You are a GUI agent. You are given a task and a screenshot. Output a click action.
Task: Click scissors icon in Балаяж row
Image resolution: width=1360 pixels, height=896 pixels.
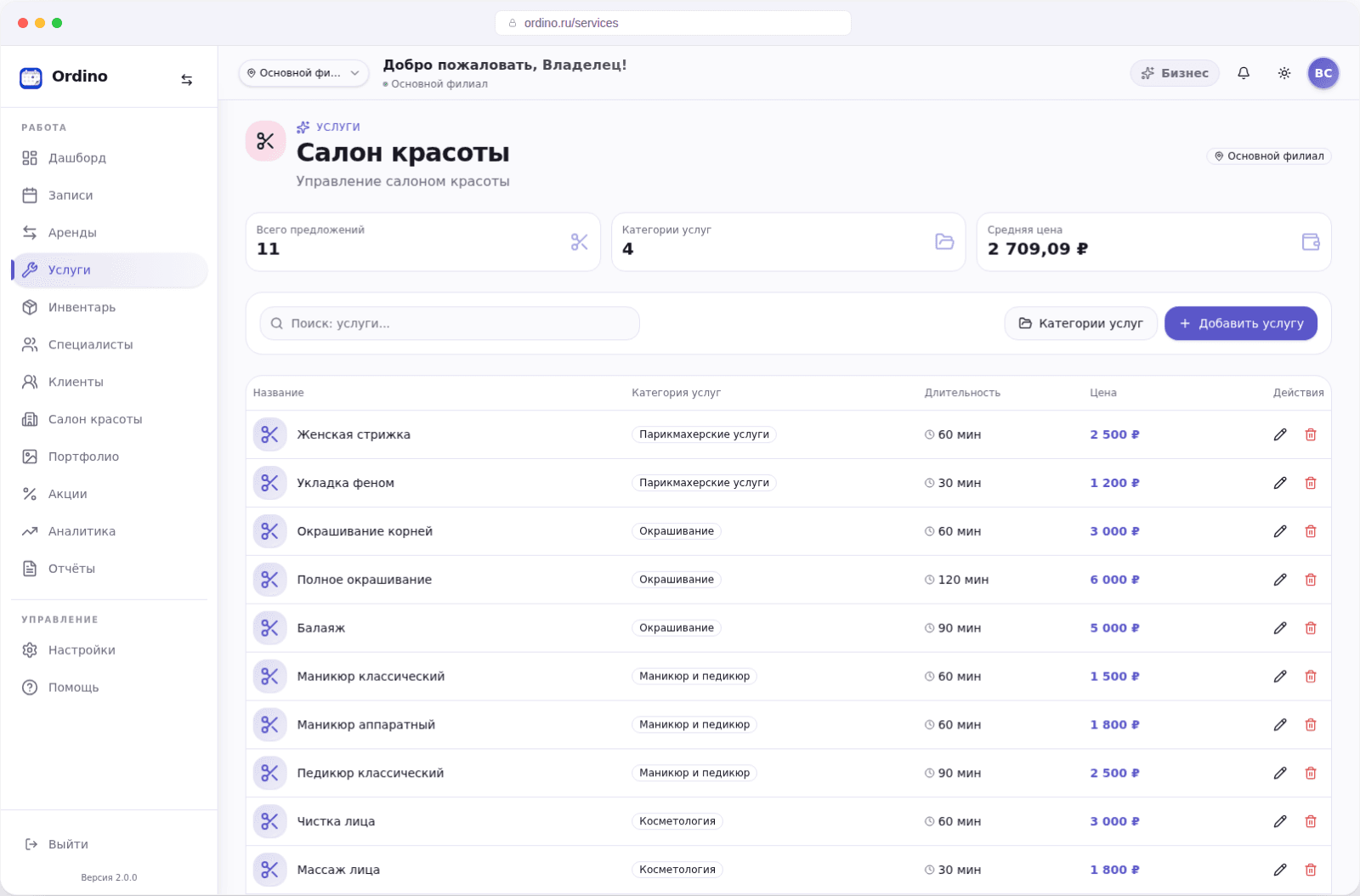(269, 628)
